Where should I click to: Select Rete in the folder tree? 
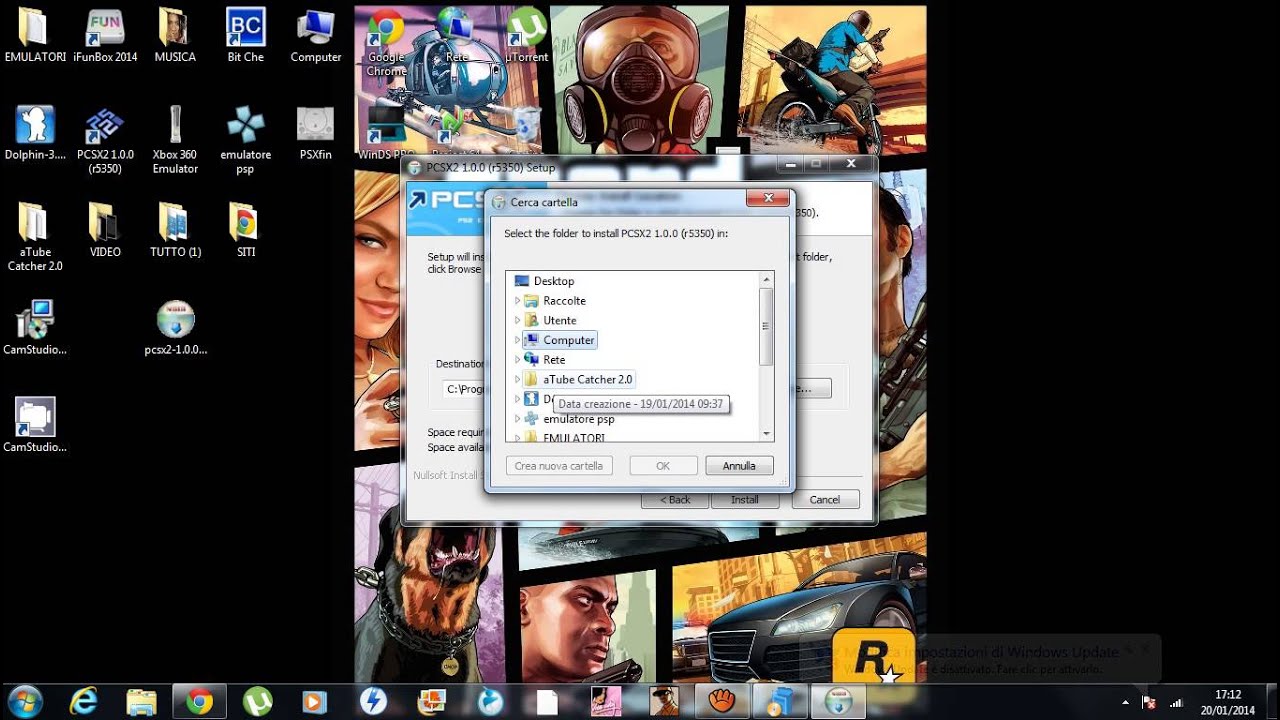tap(554, 360)
